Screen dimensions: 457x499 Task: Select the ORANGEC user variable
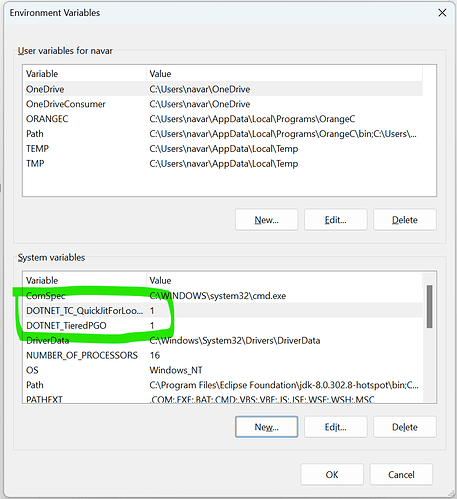[x=224, y=119]
